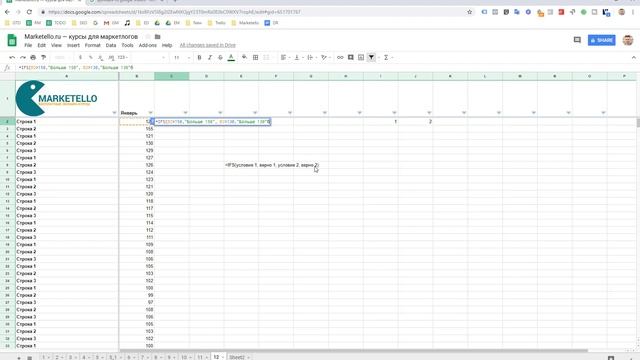Image resolution: width=640 pixels, height=360 pixels.
Task: Click the formula bar input
Action: pos(327,68)
